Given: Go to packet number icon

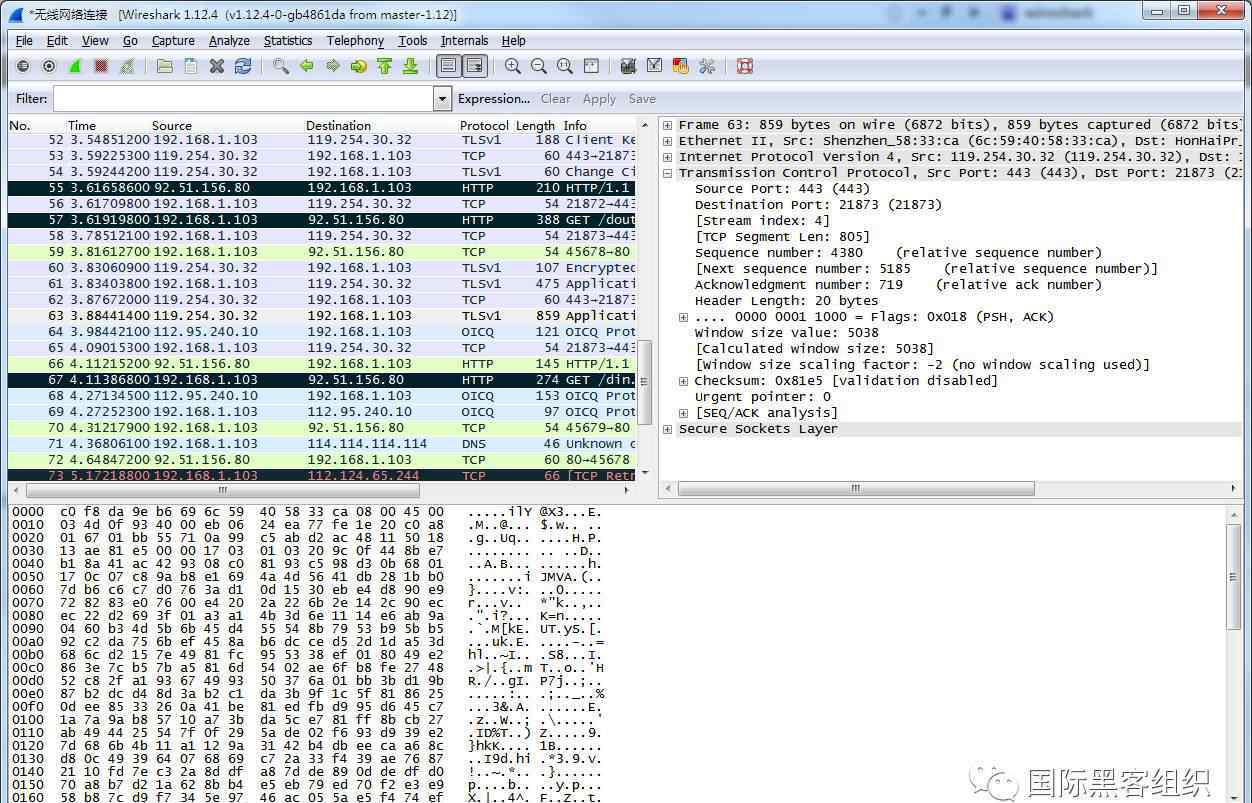Looking at the screenshot, I should [359, 66].
